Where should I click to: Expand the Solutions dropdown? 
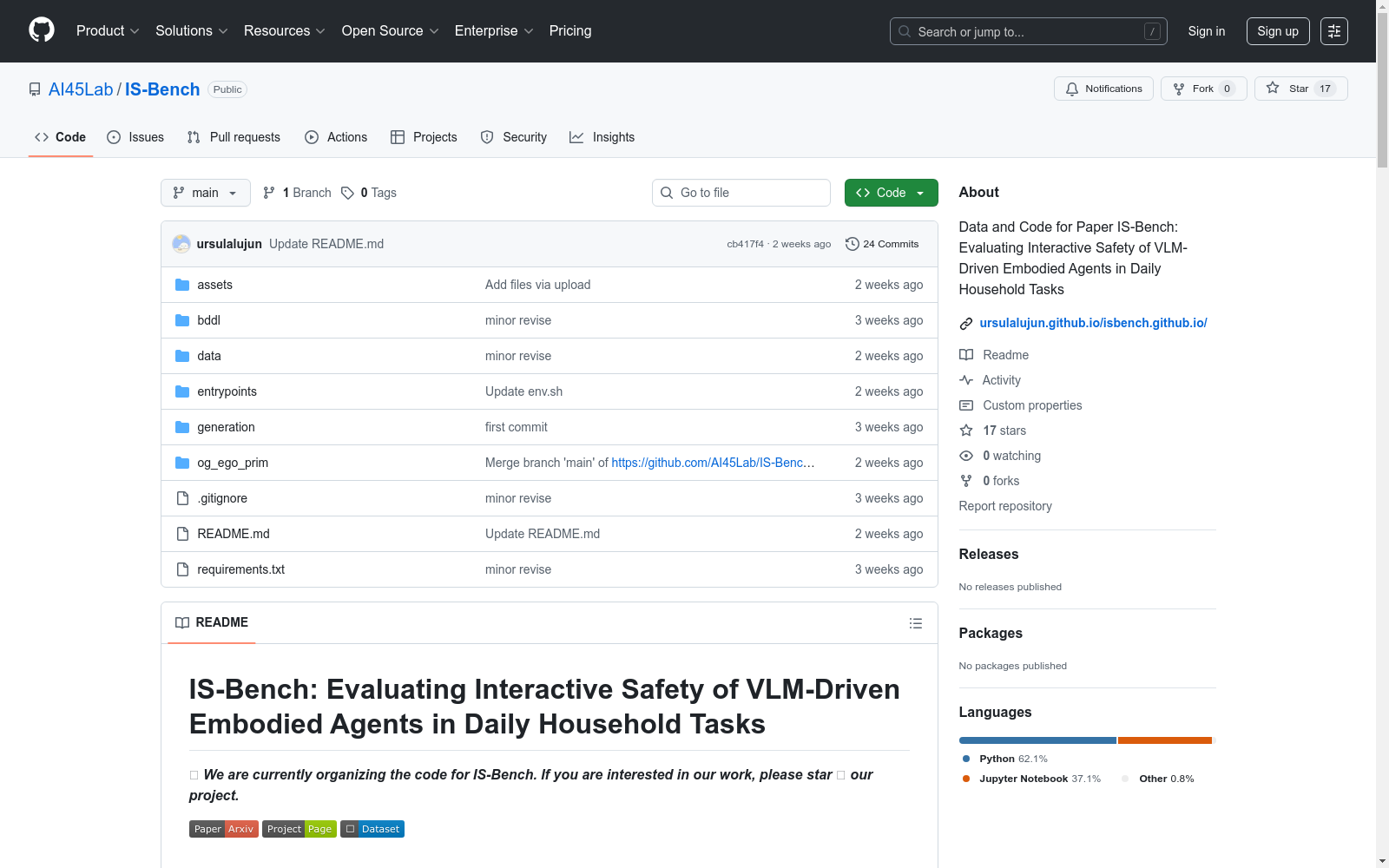pyautogui.click(x=192, y=31)
